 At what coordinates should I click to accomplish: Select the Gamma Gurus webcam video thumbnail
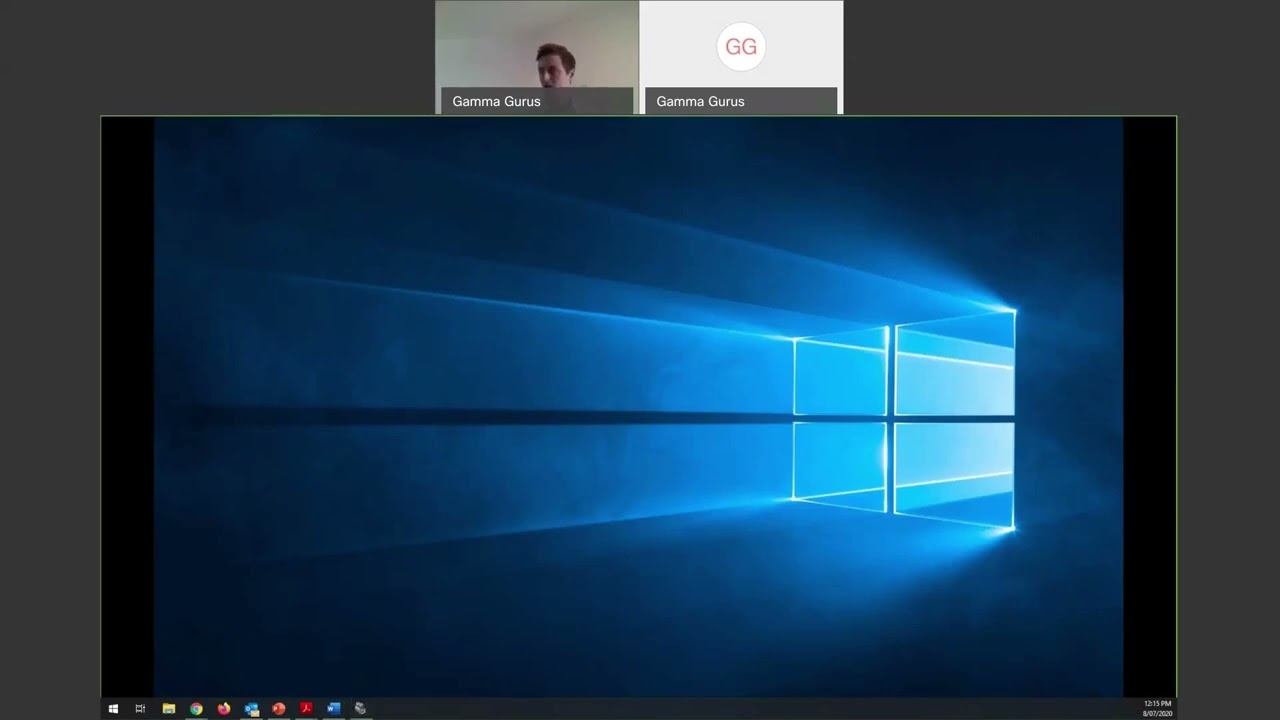[x=537, y=57]
